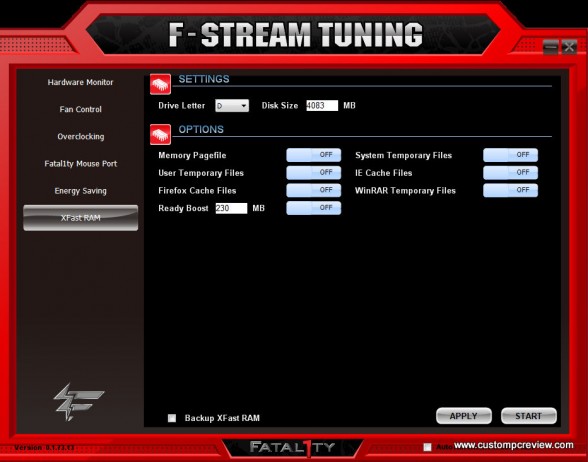The image size is (588, 462).
Task: Click the Options section chip icon
Action: tap(160, 135)
